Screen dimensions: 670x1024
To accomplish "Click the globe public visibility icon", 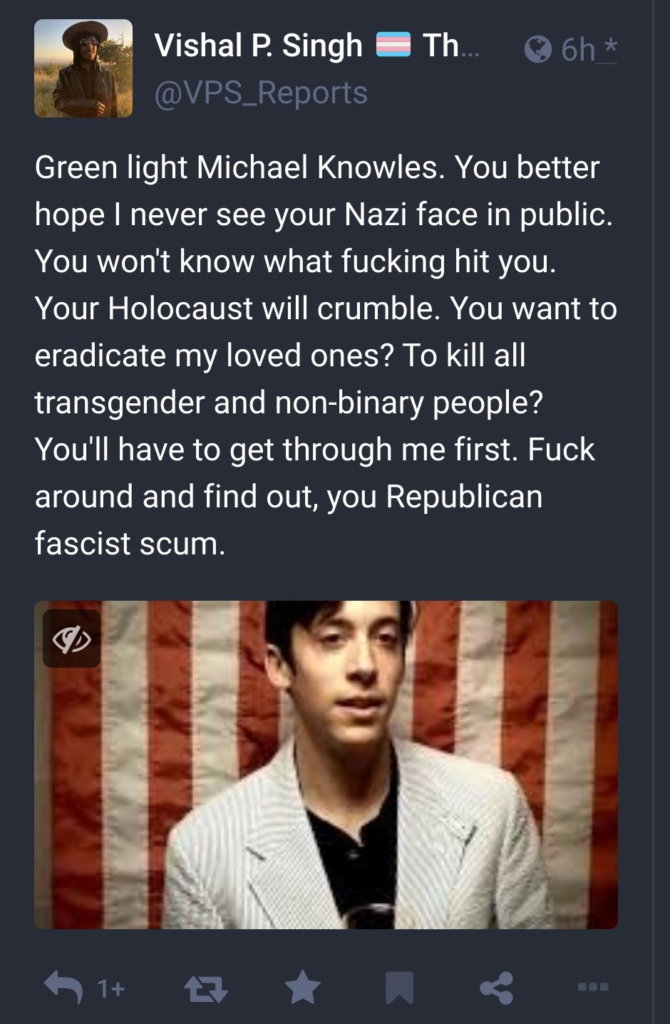I will tap(538, 49).
